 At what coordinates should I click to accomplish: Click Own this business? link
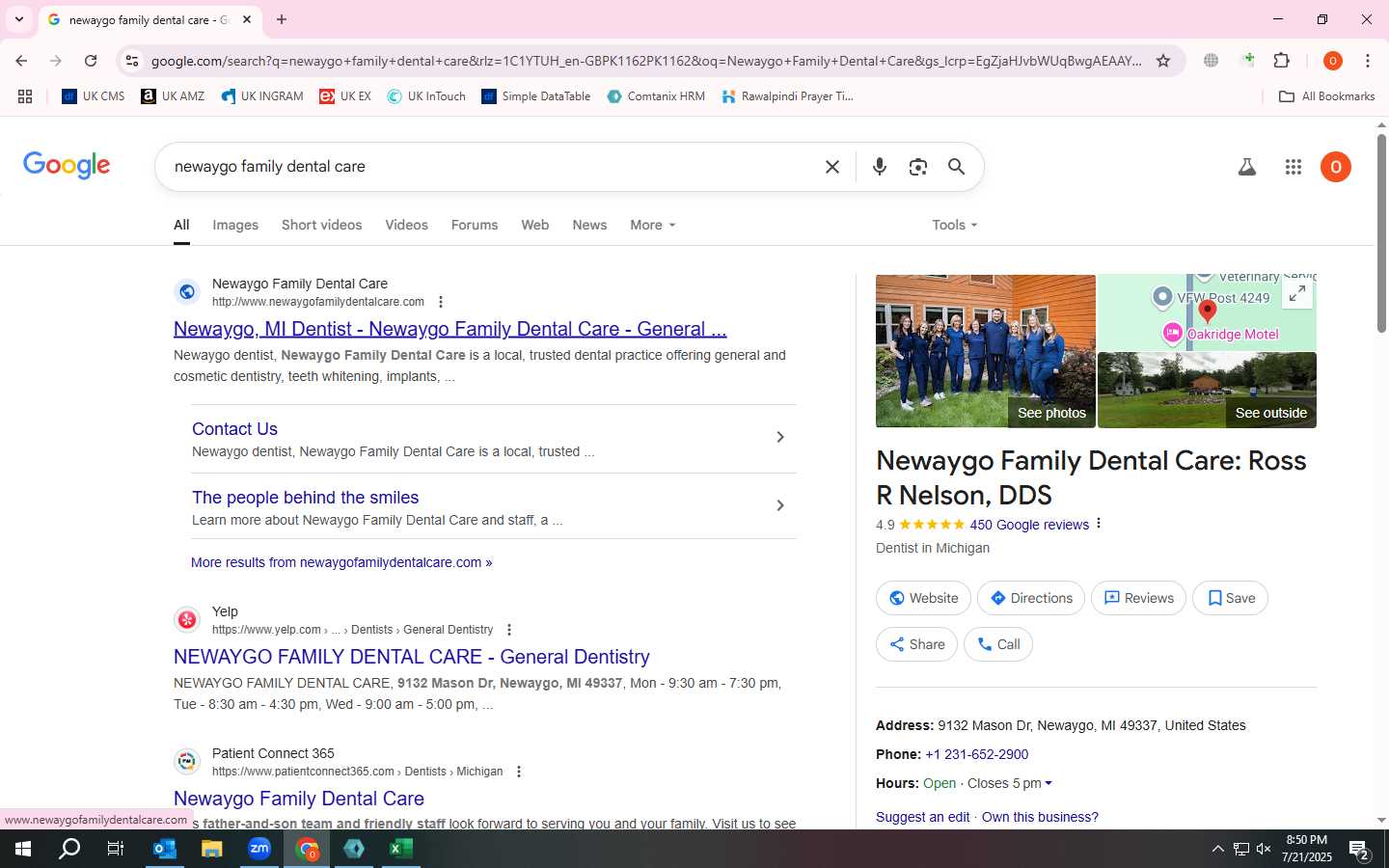pos(1040,817)
